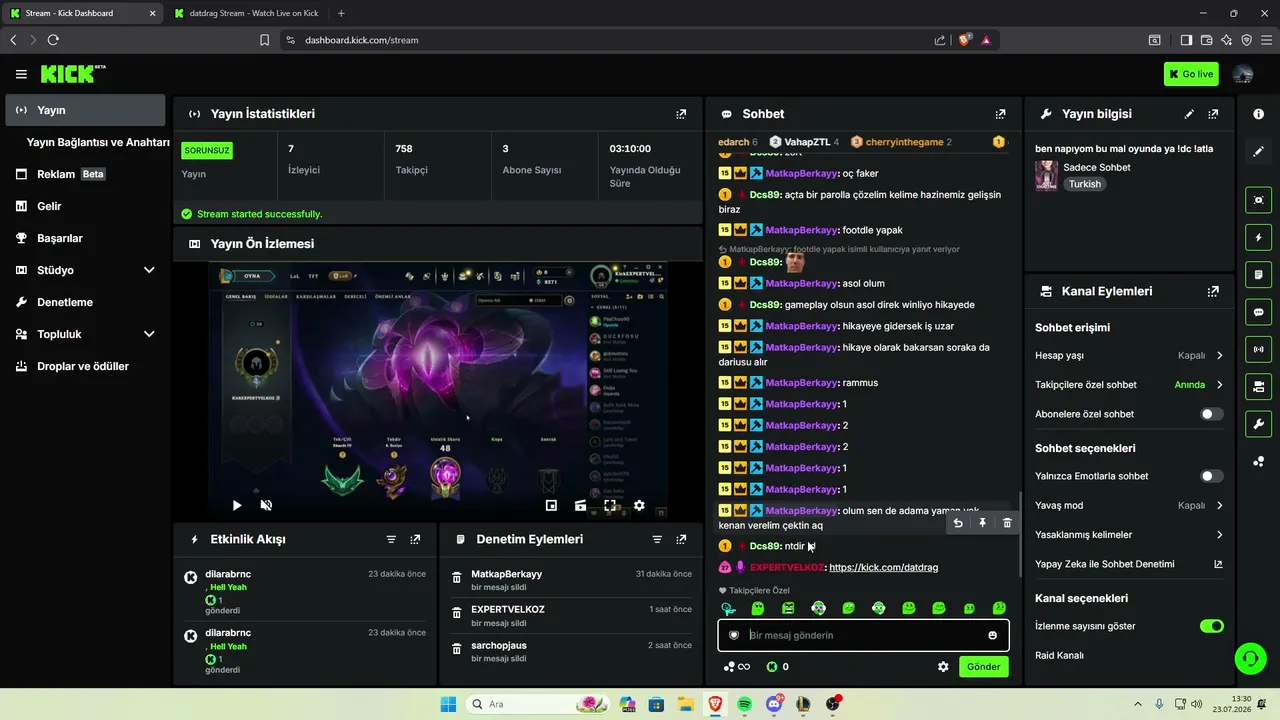1280x720 pixels.
Task: Click the green Go live button
Action: tap(1191, 74)
